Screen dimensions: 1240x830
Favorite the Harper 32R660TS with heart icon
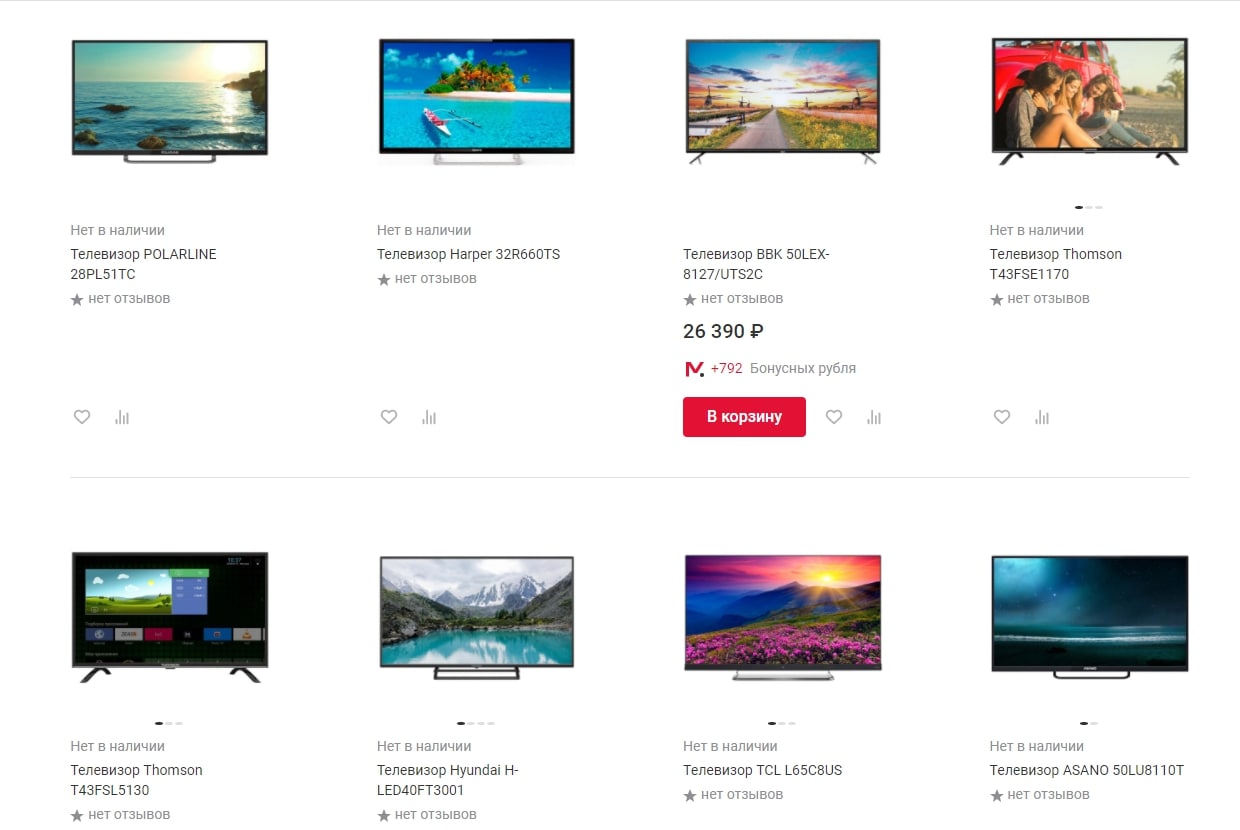389,417
